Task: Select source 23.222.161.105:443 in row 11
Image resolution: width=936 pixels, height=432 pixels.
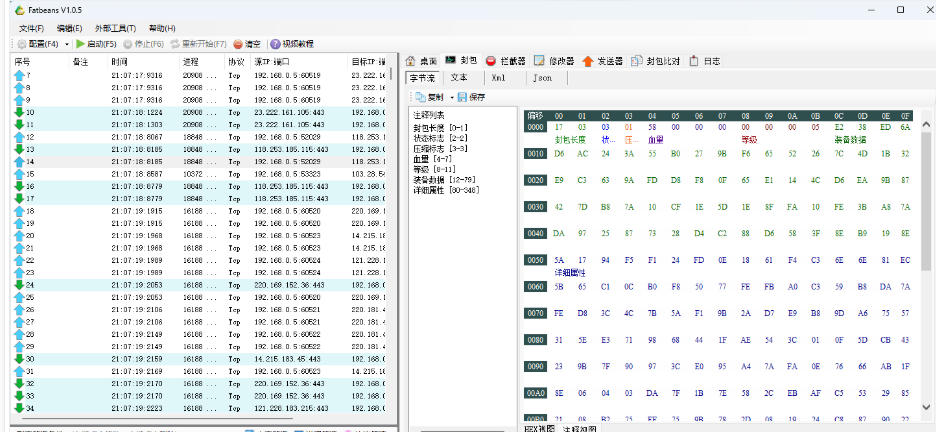Action: coord(290,125)
